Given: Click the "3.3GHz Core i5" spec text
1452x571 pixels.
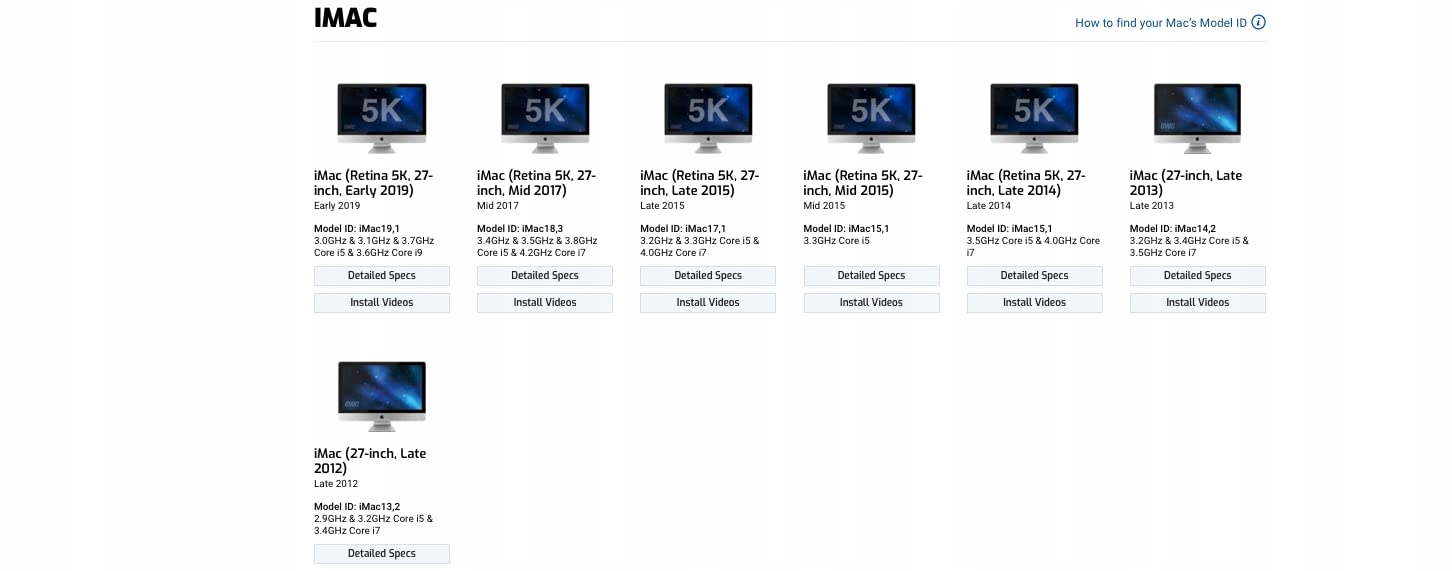Looking at the screenshot, I should click(838, 241).
